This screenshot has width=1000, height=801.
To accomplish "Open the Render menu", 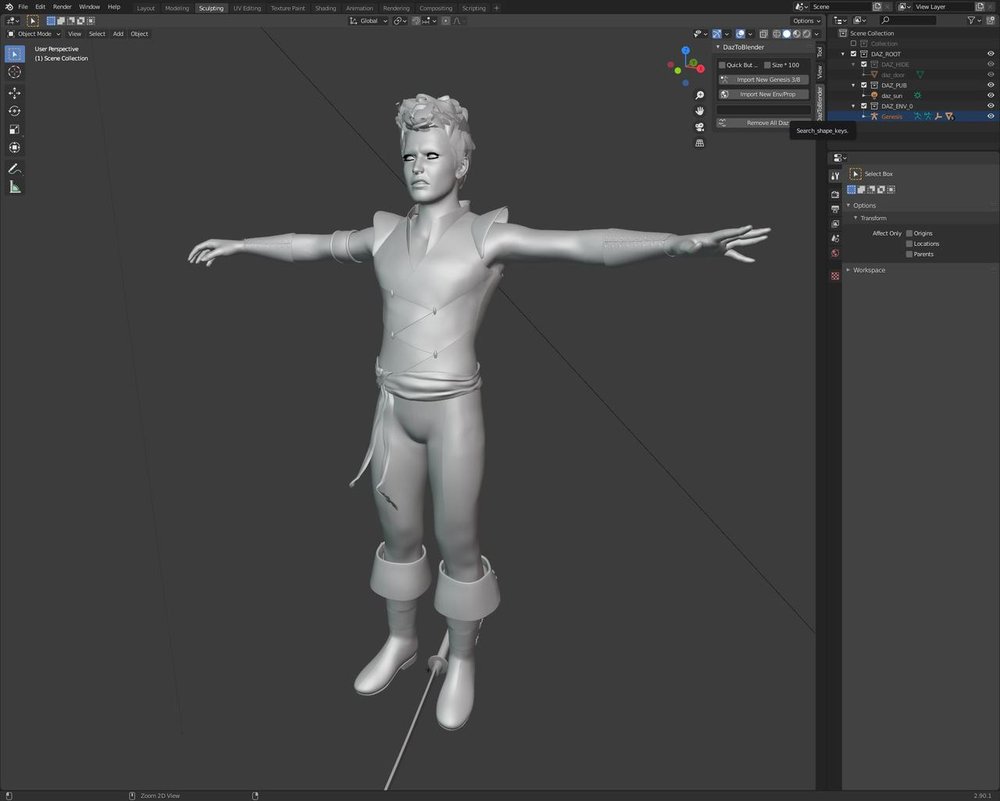I will click(62, 7).
